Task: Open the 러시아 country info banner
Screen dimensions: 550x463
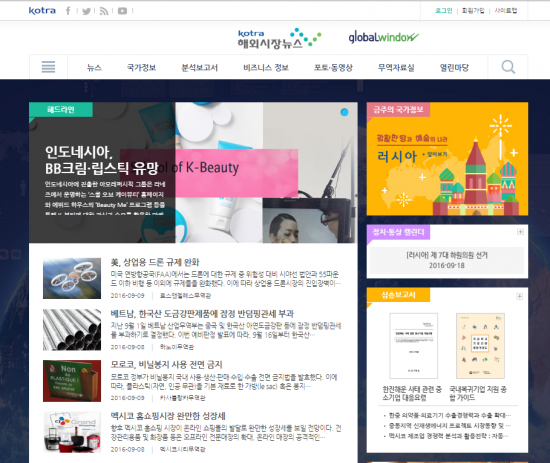Action: pos(447,159)
